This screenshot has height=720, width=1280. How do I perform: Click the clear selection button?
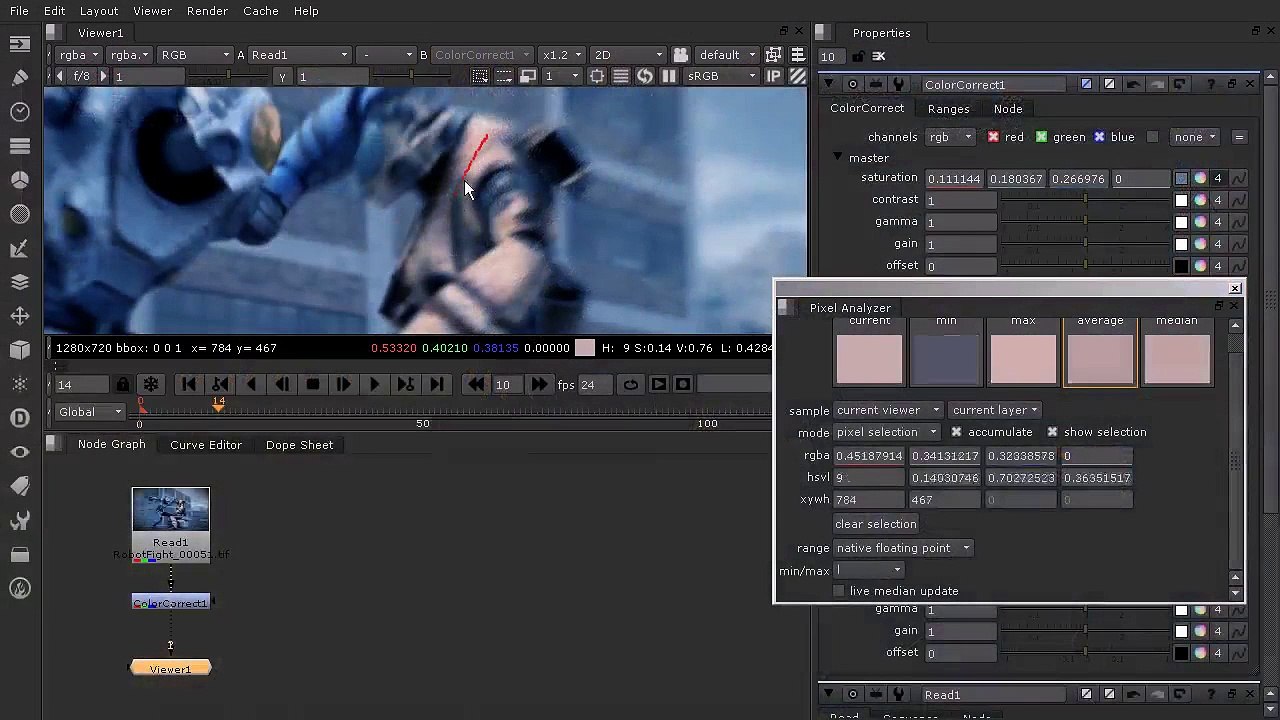[875, 524]
